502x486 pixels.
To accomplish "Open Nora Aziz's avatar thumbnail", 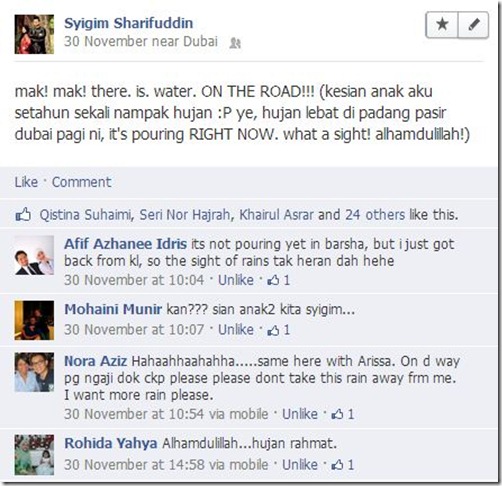I will point(34,372).
